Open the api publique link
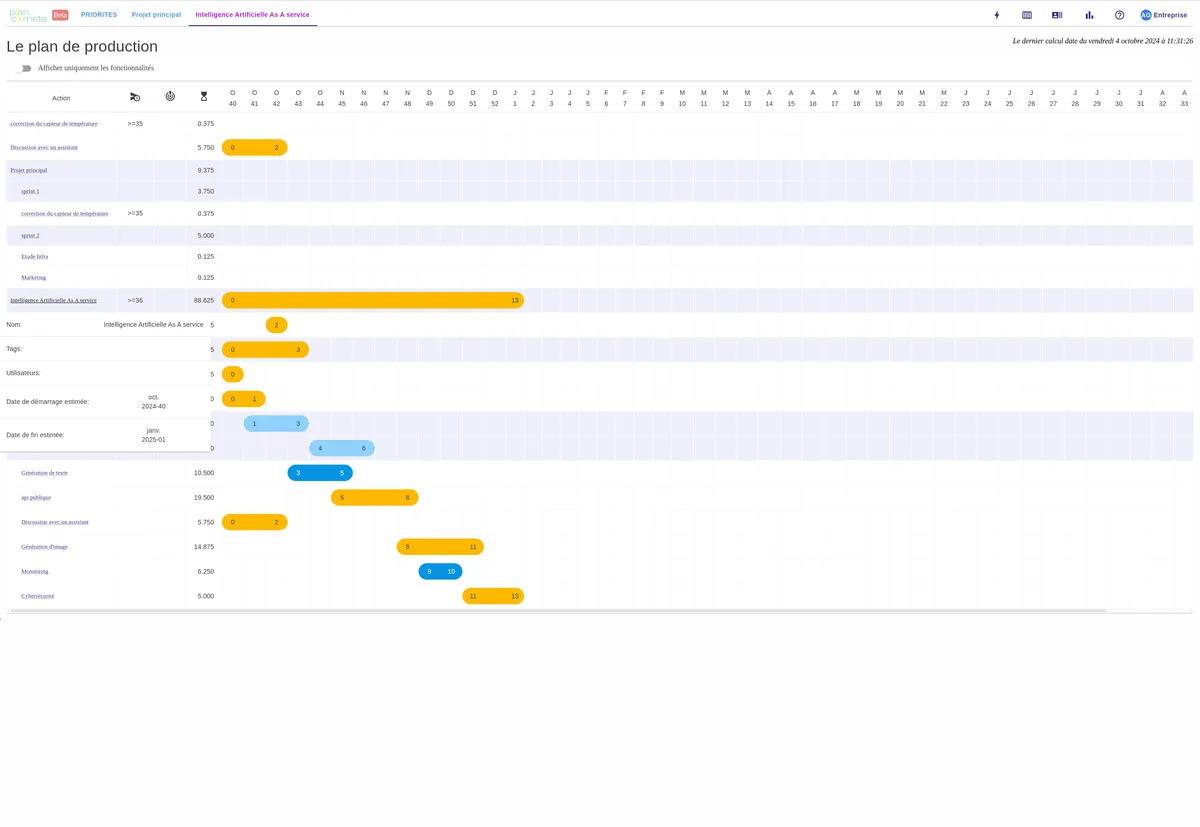Viewport: 1200px width, 827px height. click(x=36, y=497)
